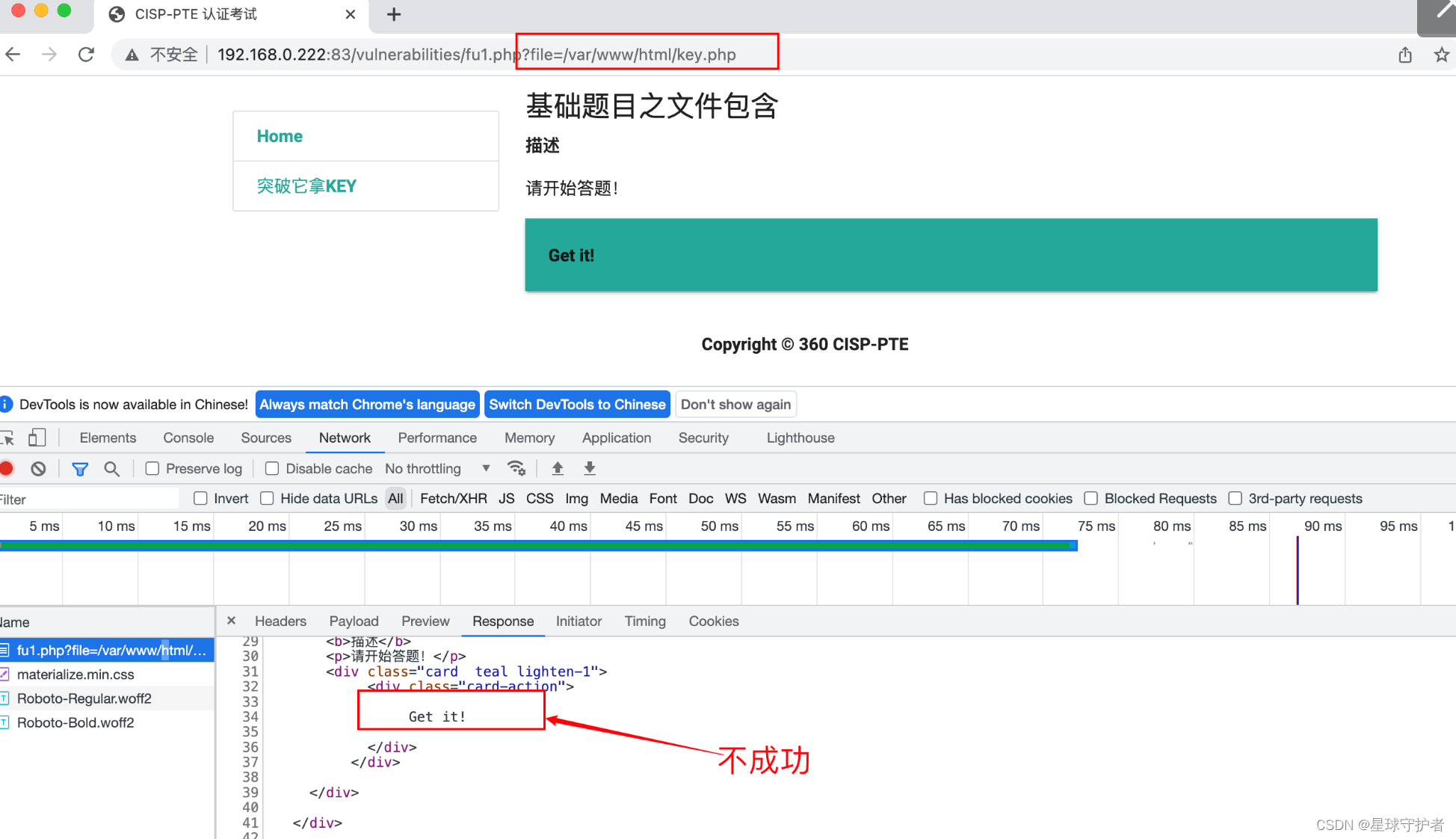Click Switch DevTools to Chinese button
The width and height of the screenshot is (1456, 839).
pos(577,405)
